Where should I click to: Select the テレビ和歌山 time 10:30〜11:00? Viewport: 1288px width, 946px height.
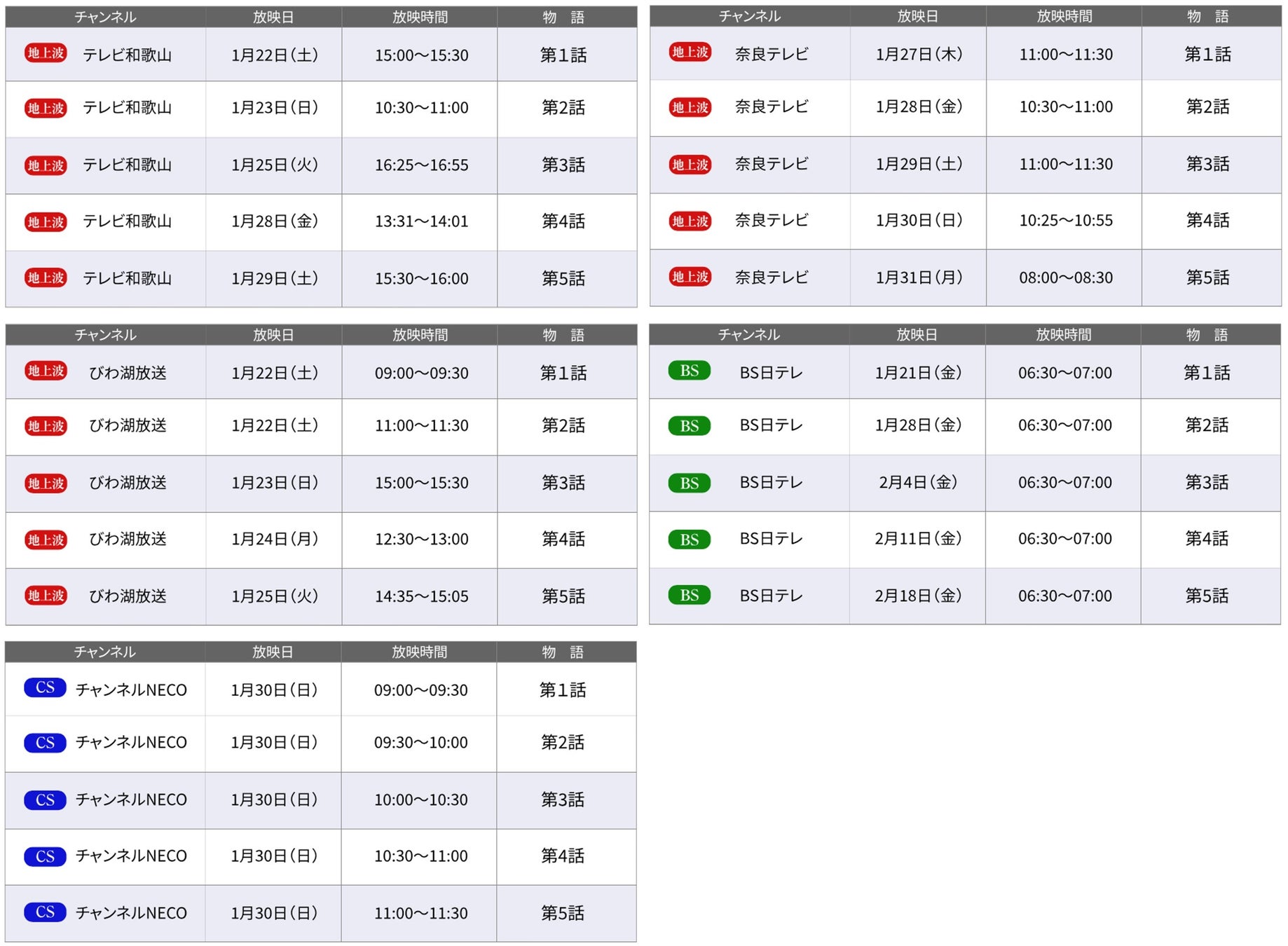tap(421, 108)
